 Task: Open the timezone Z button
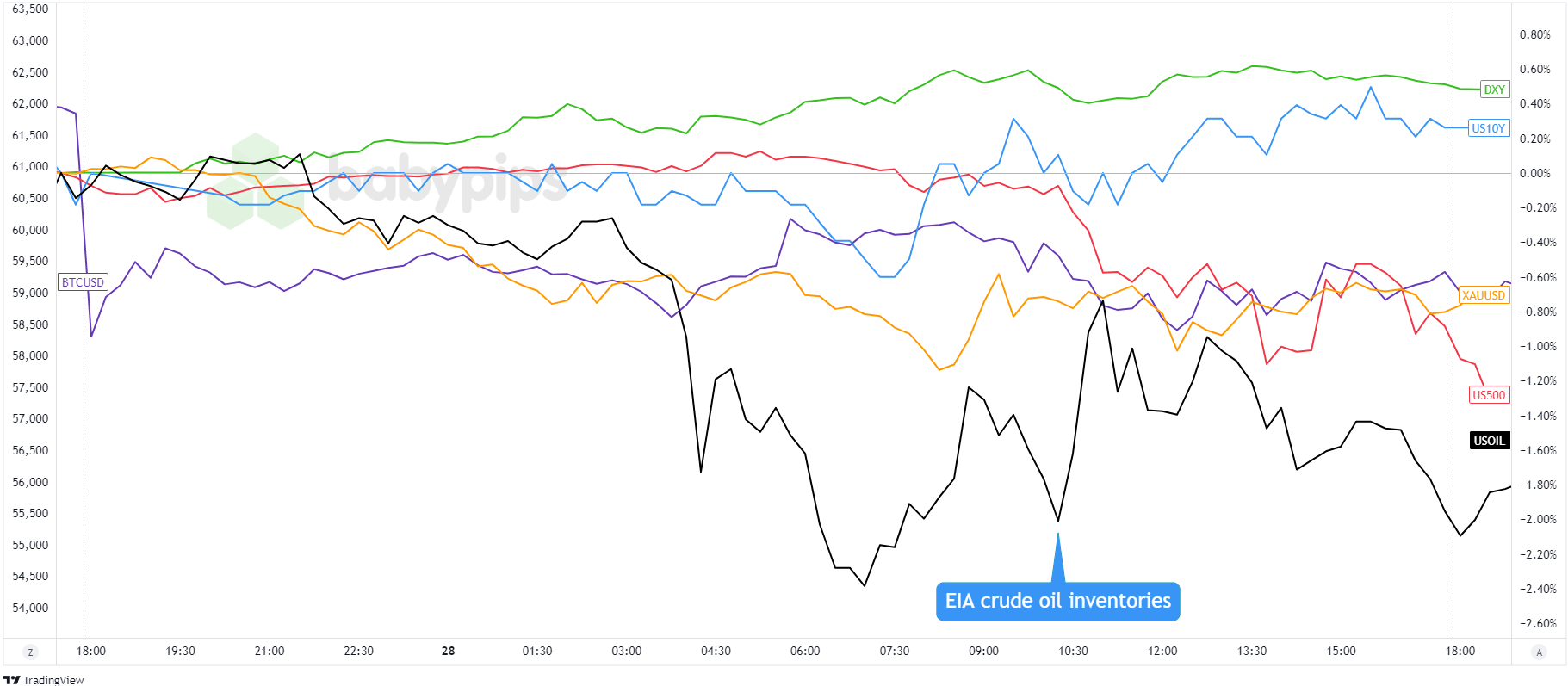[31, 652]
